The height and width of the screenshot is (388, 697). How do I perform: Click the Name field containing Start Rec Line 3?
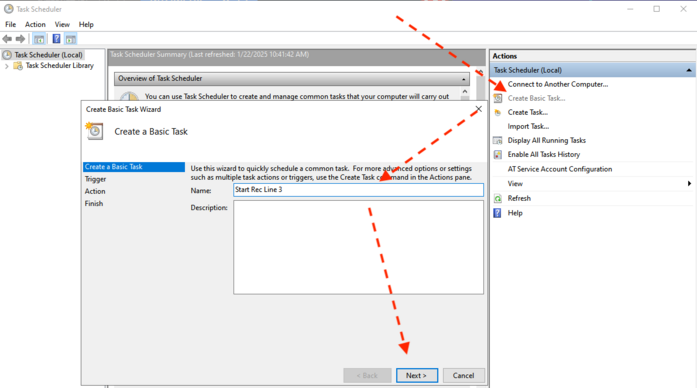[x=358, y=190]
